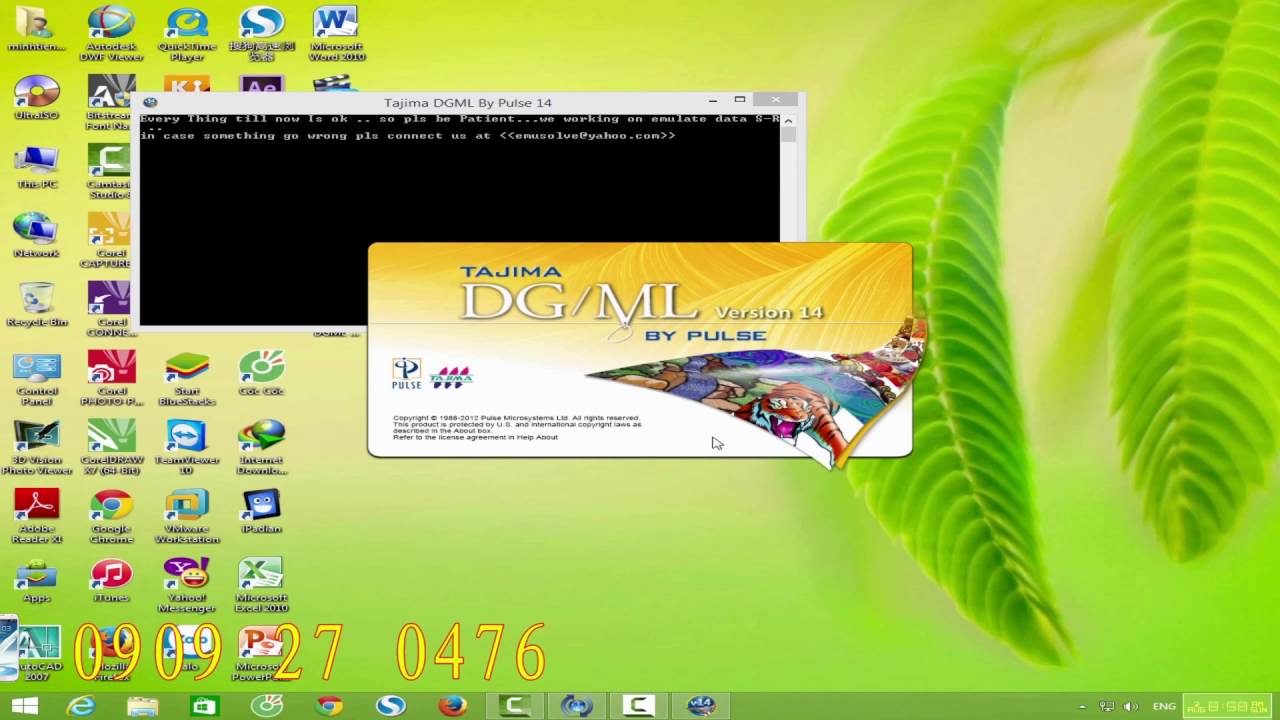Maximize the Tajima DGML console window

(x=740, y=100)
